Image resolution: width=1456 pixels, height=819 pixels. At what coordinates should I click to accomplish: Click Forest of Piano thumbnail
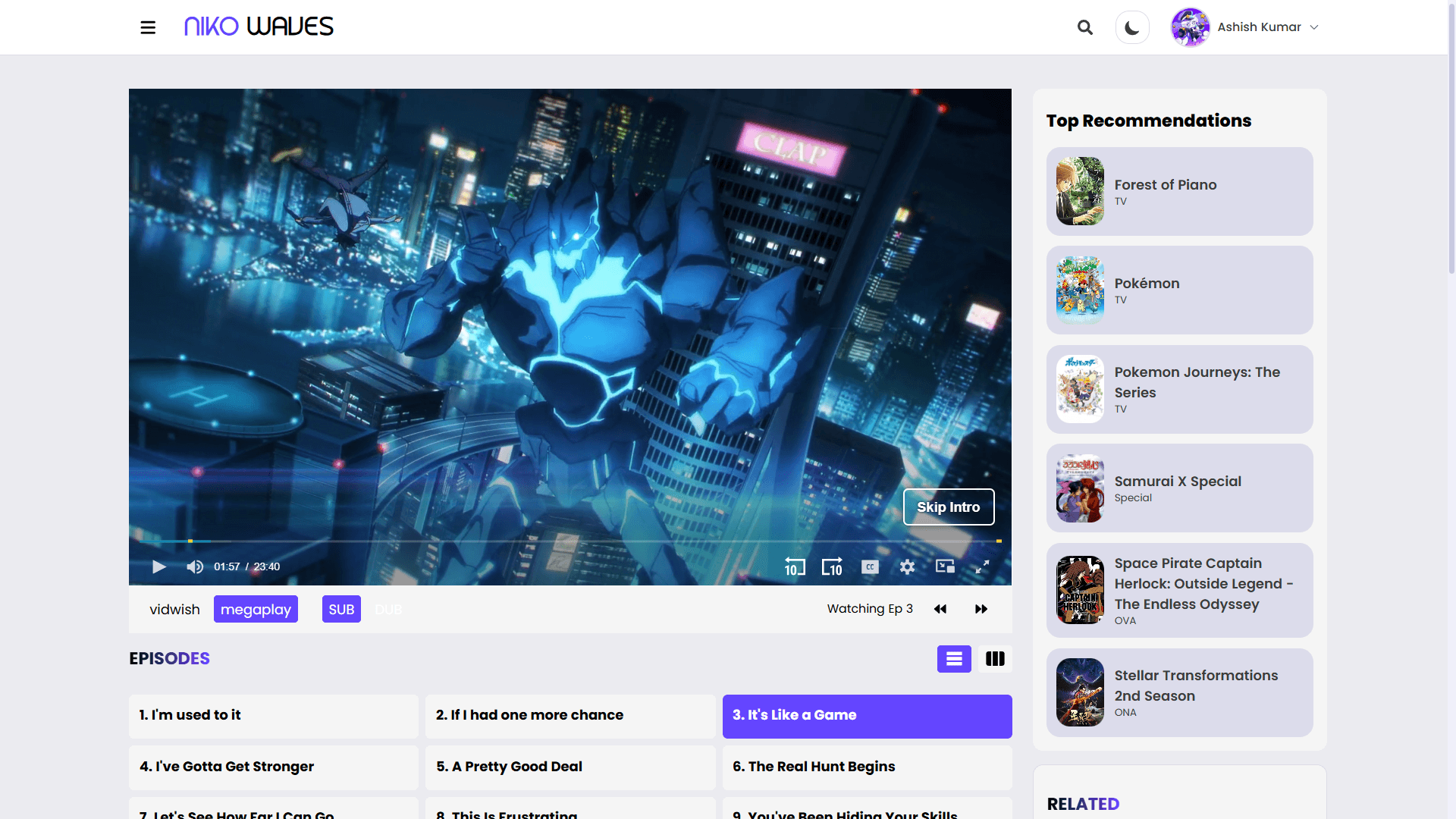(x=1080, y=191)
